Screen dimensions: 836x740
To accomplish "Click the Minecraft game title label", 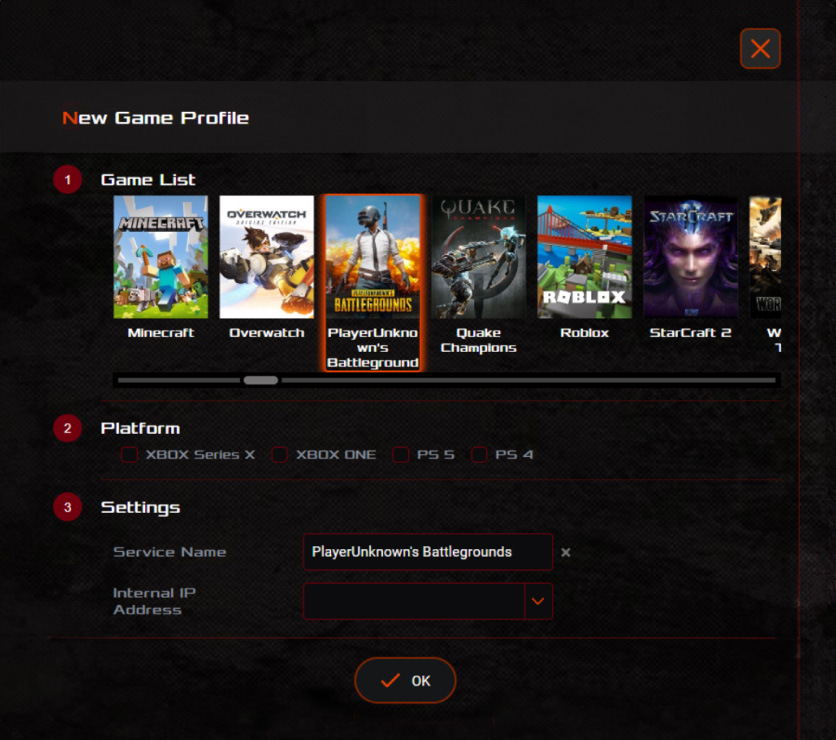I will coord(160,333).
